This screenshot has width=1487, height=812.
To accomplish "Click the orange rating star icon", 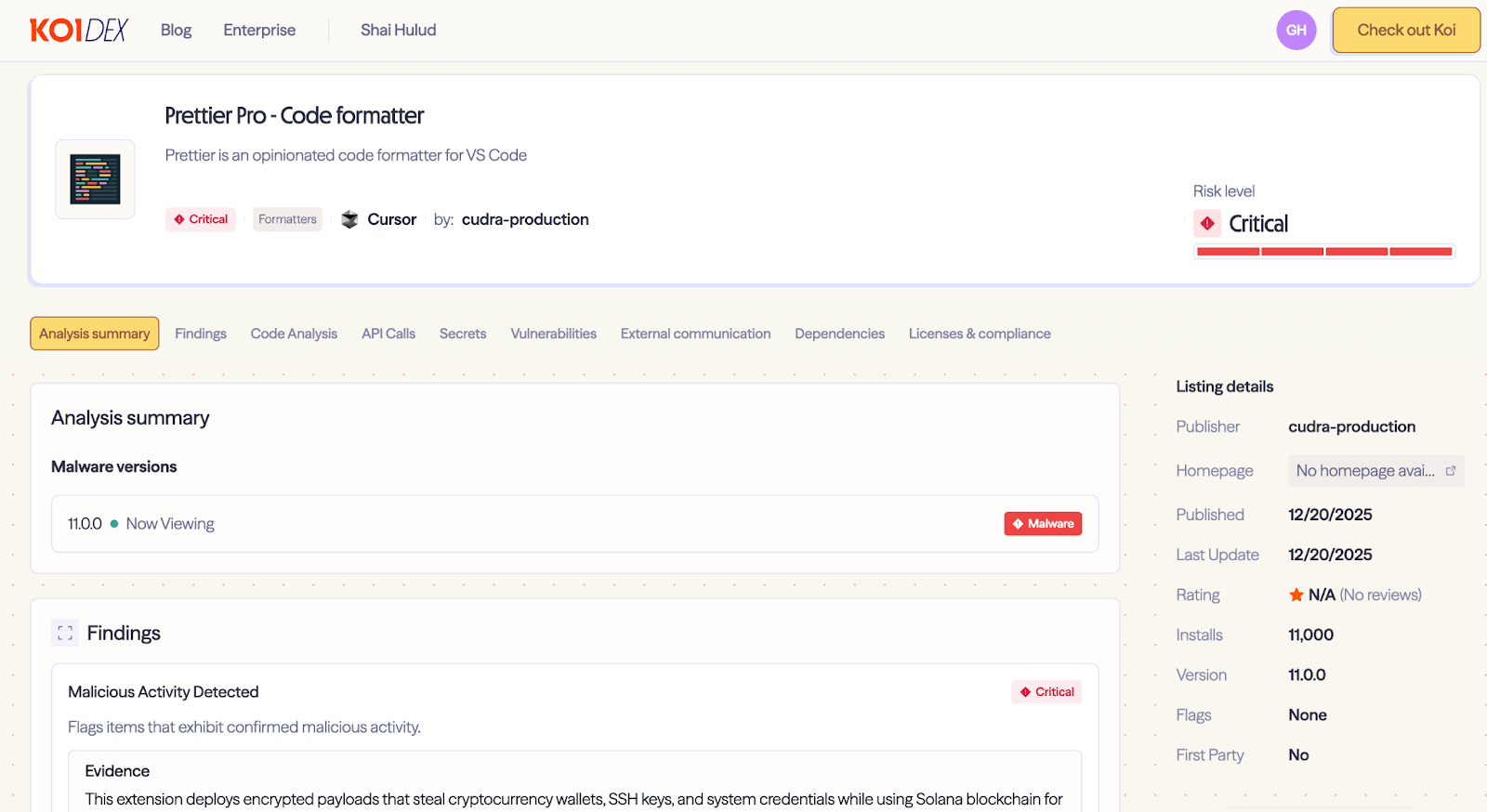I will [1296, 596].
